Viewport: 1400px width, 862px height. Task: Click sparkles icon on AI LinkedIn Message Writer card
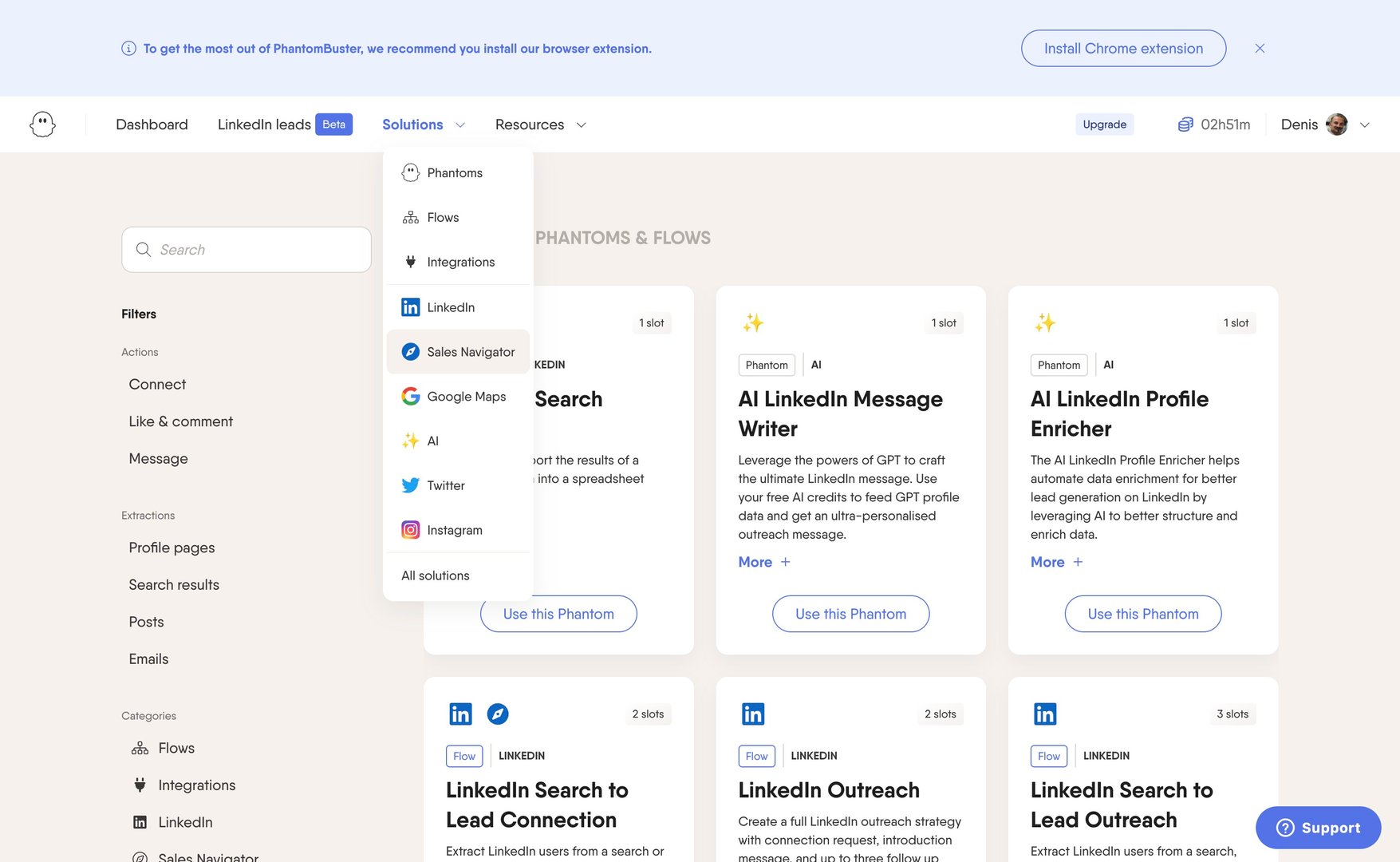pos(752,322)
